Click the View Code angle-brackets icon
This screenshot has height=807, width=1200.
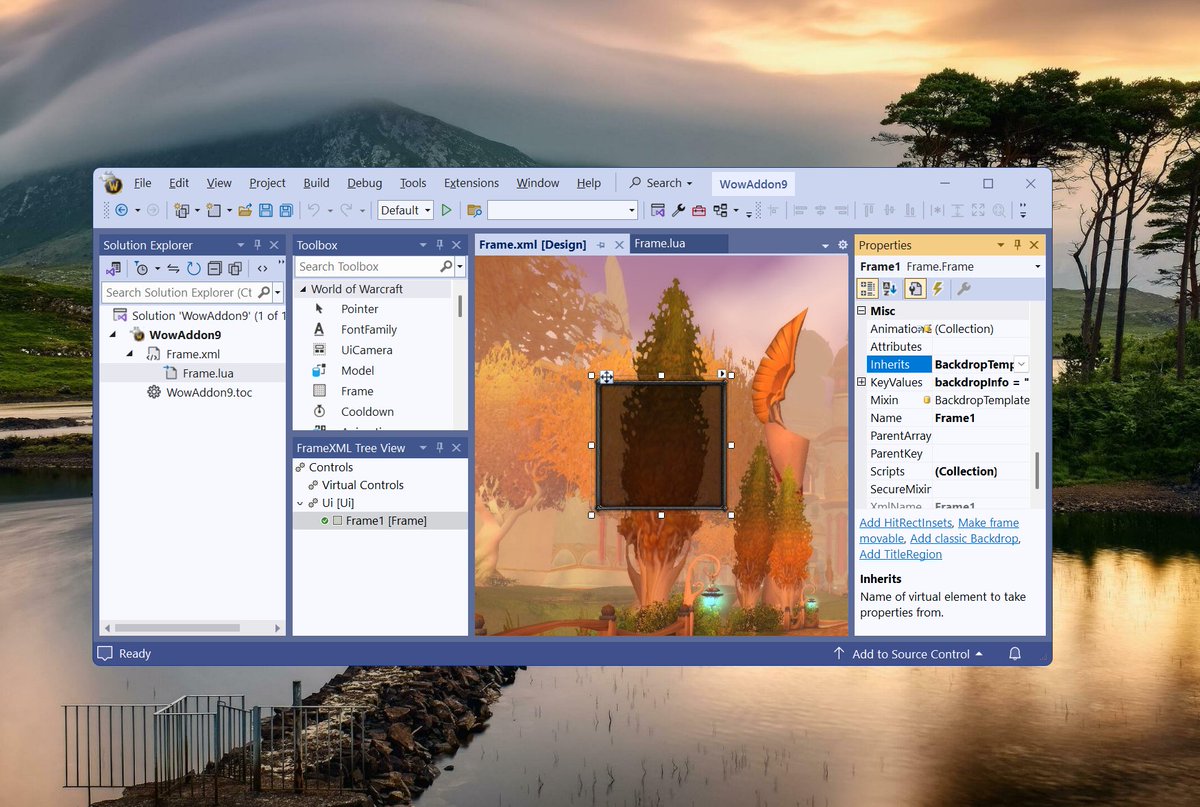tap(262, 268)
